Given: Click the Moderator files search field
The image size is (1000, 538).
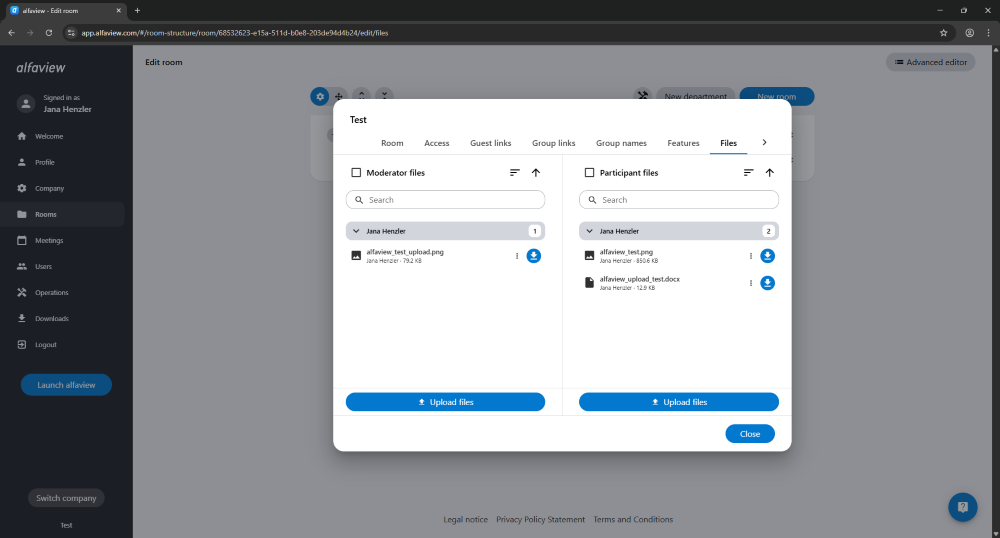Looking at the screenshot, I should 445,200.
